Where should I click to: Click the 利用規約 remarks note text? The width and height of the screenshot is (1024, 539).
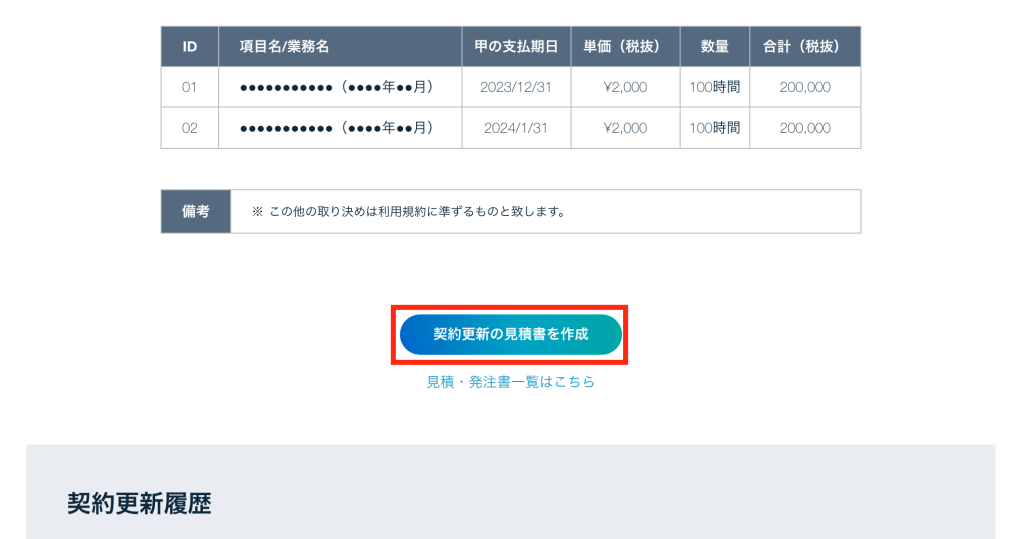coord(408,212)
